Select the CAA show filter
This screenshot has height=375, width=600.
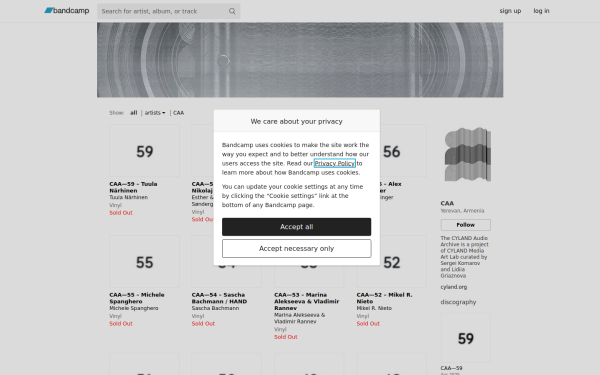(178, 113)
